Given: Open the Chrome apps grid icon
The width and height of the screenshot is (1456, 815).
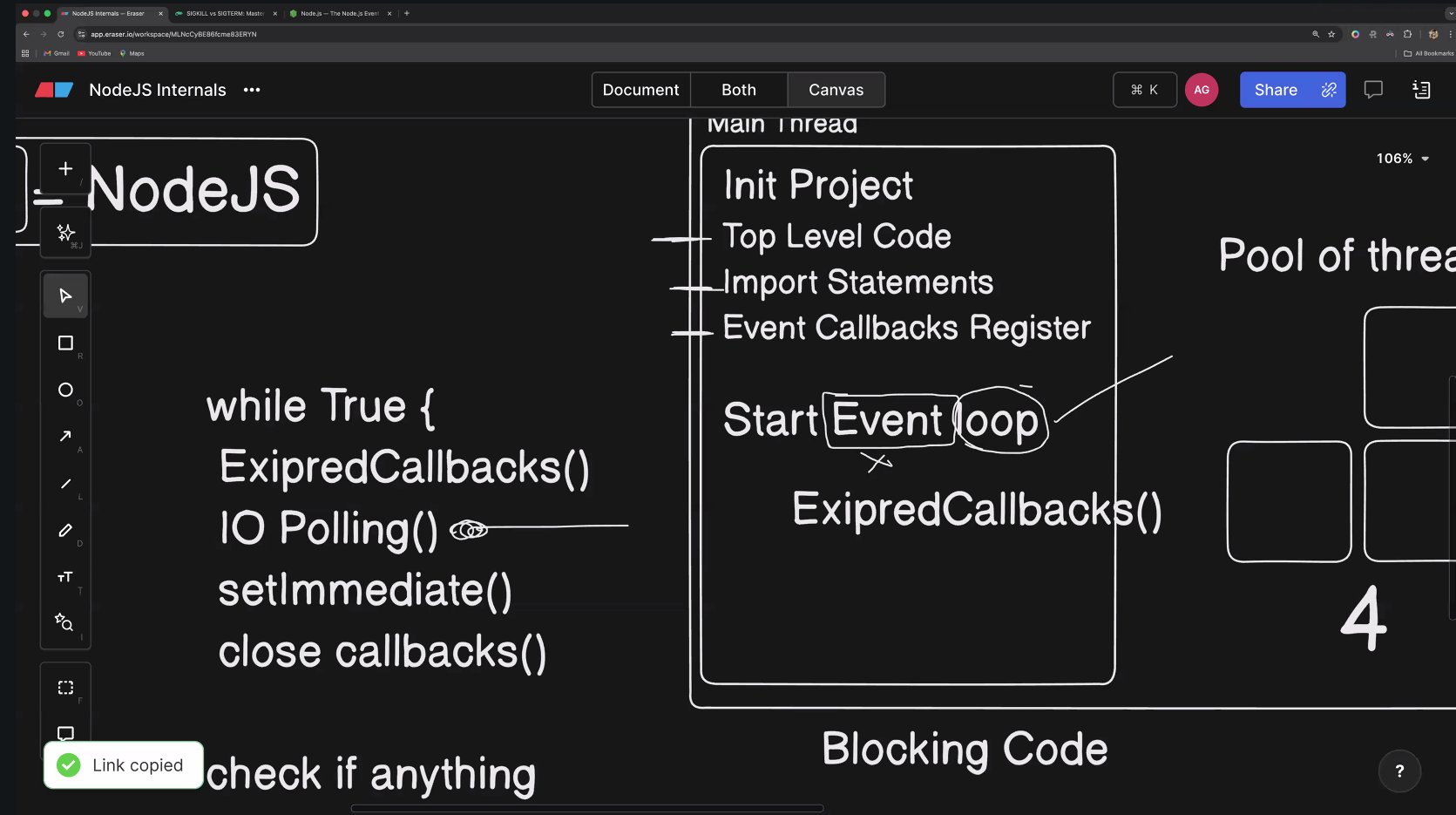Looking at the screenshot, I should [25, 53].
